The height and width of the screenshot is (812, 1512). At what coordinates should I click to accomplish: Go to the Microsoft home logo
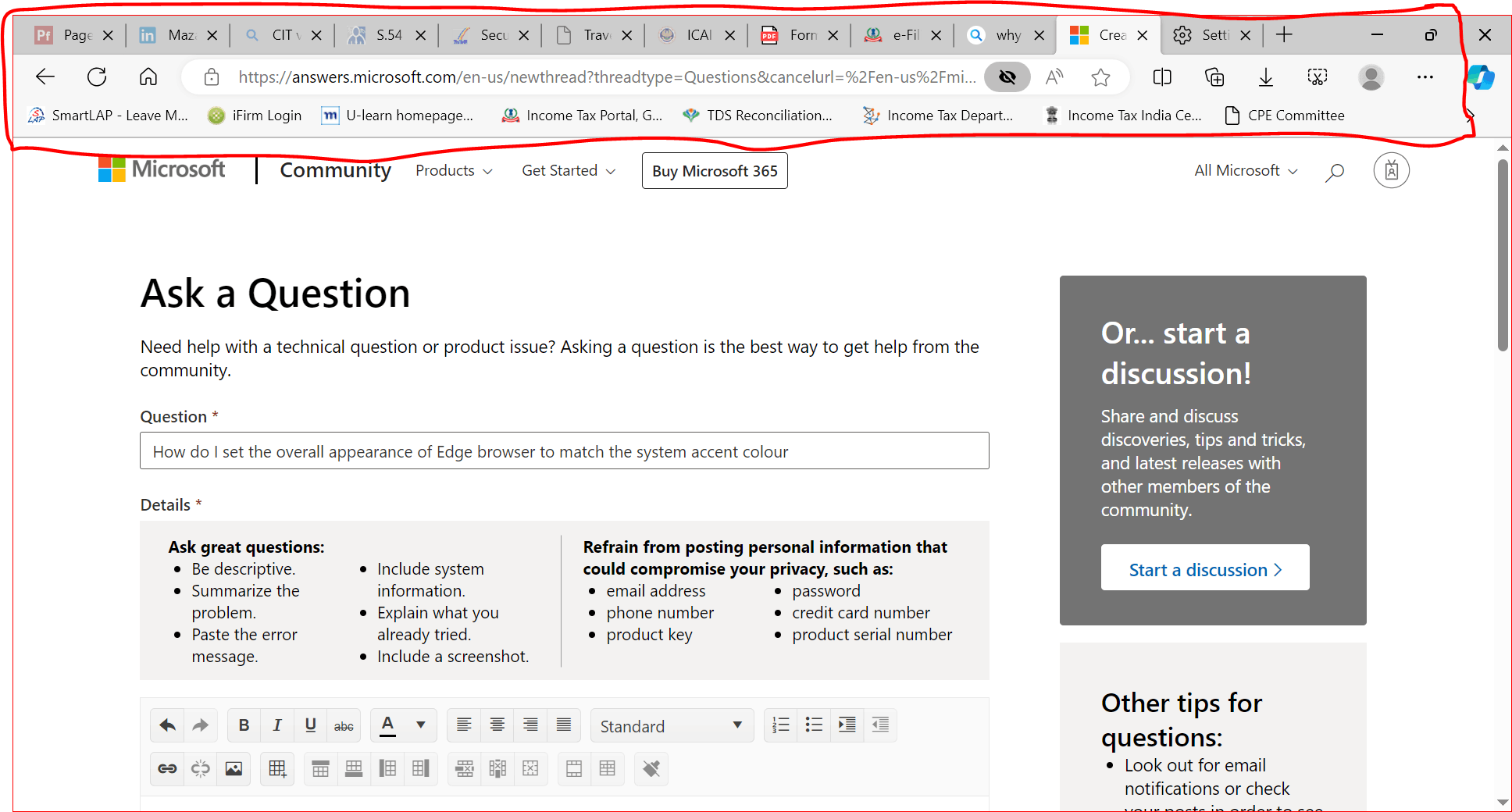point(162,169)
